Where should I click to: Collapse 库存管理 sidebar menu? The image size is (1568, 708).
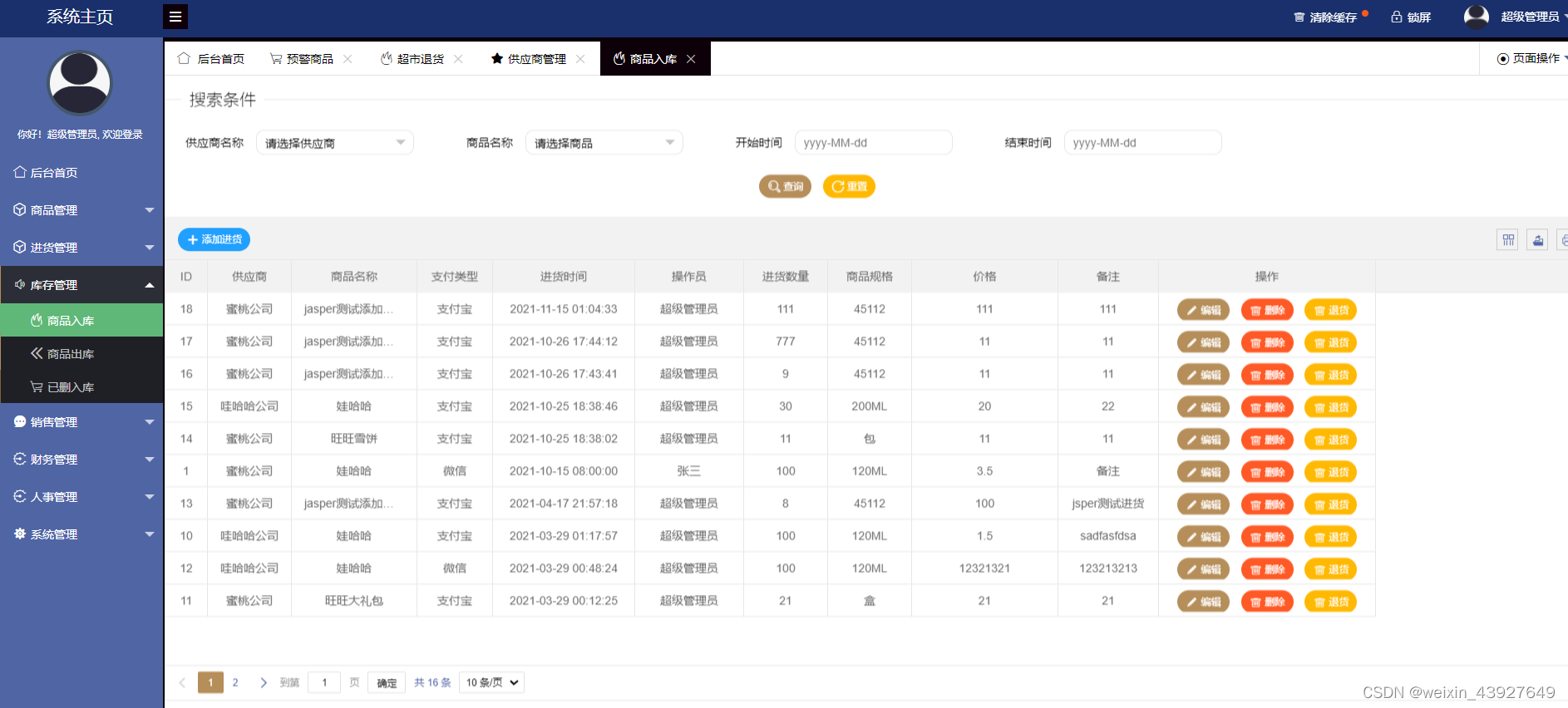(x=81, y=284)
